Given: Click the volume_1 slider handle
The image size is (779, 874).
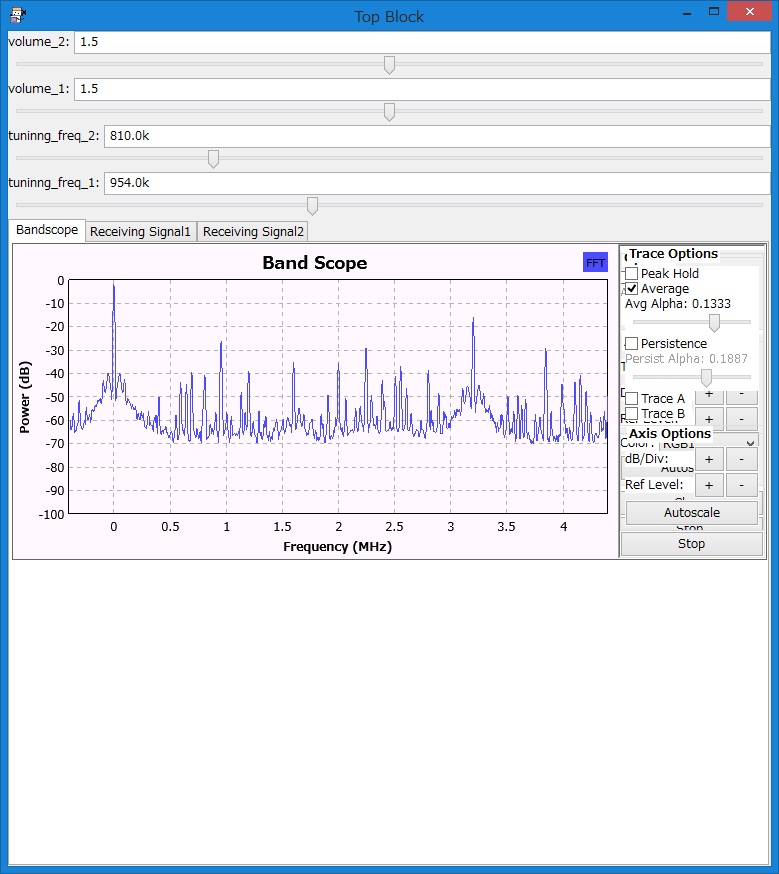Looking at the screenshot, I should [x=390, y=111].
